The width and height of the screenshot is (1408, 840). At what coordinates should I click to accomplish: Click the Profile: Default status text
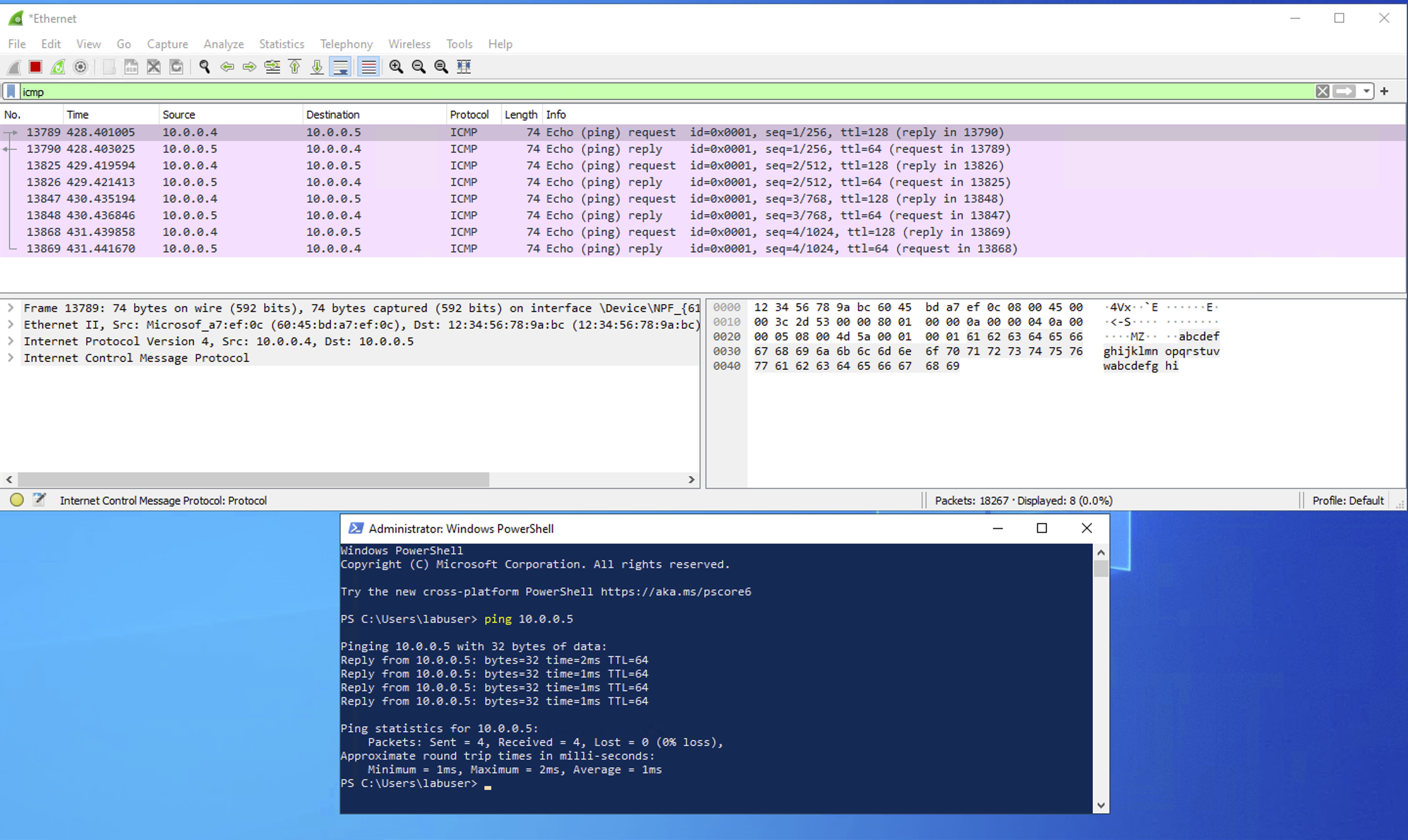coord(1347,500)
